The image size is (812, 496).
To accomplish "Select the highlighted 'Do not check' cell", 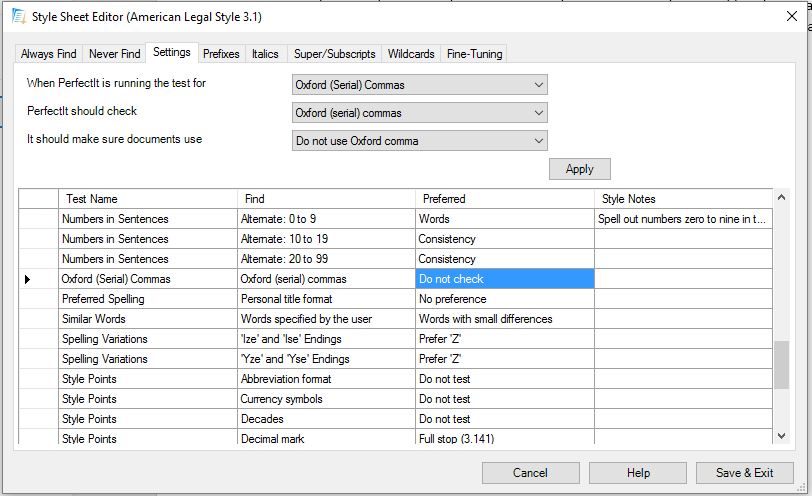I will tap(504, 279).
